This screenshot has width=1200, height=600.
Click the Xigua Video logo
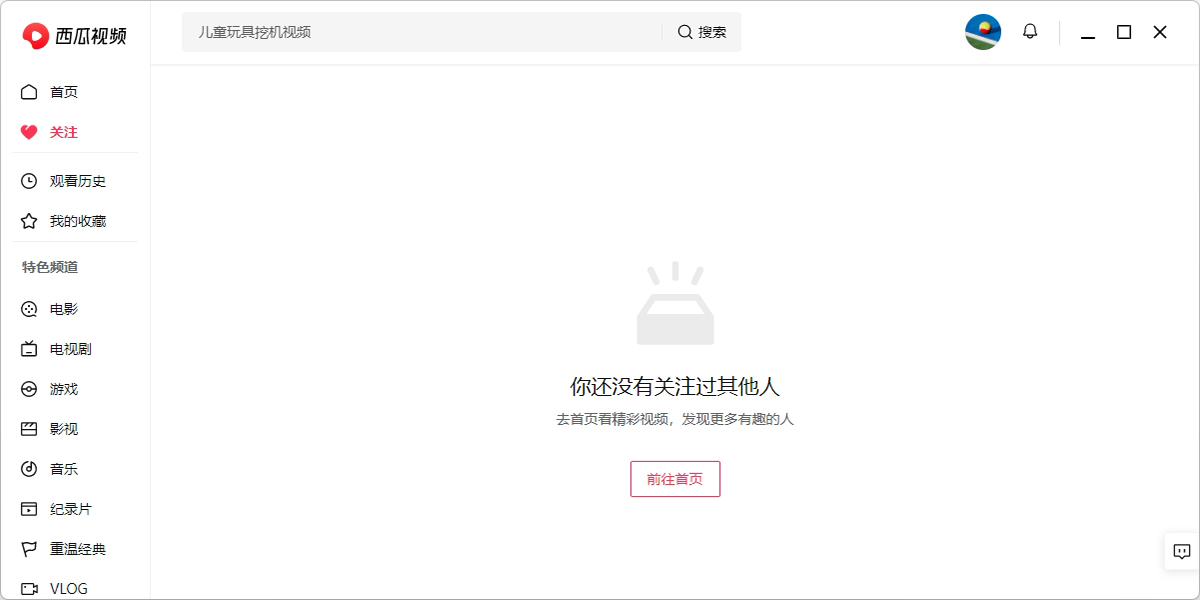pyautogui.click(x=75, y=36)
